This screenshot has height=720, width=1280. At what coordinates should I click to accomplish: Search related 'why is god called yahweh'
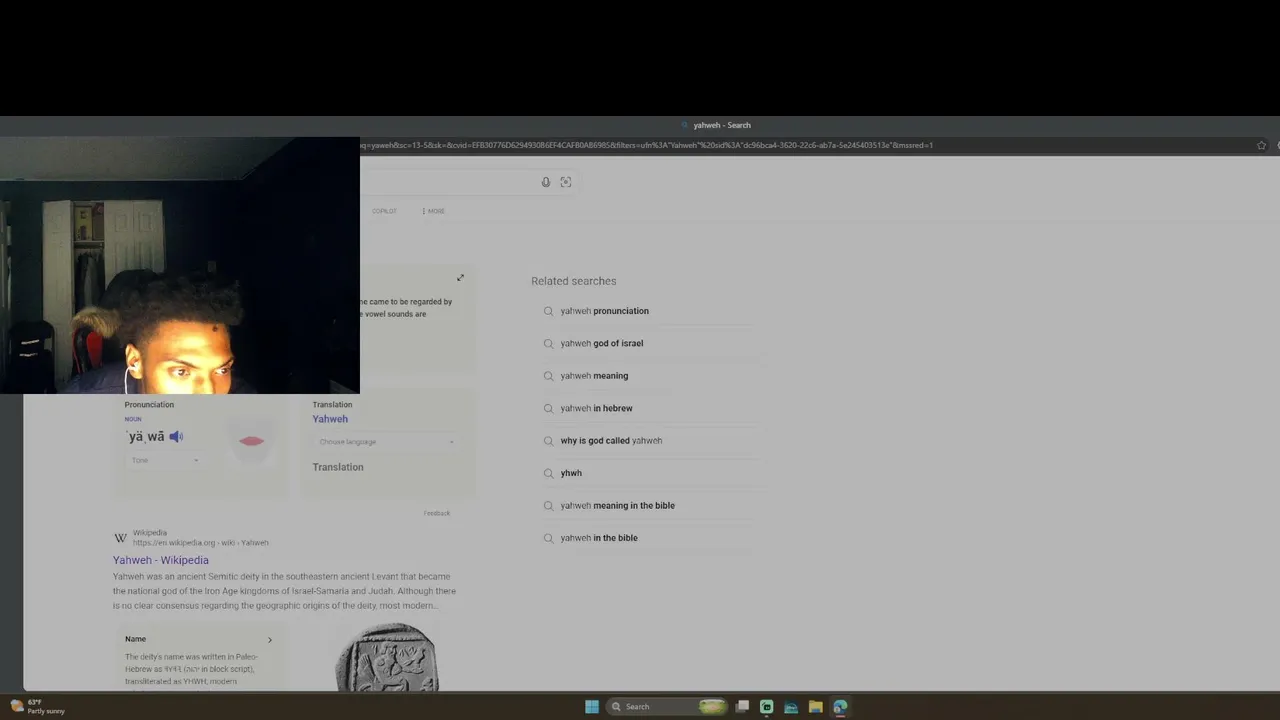(612, 441)
